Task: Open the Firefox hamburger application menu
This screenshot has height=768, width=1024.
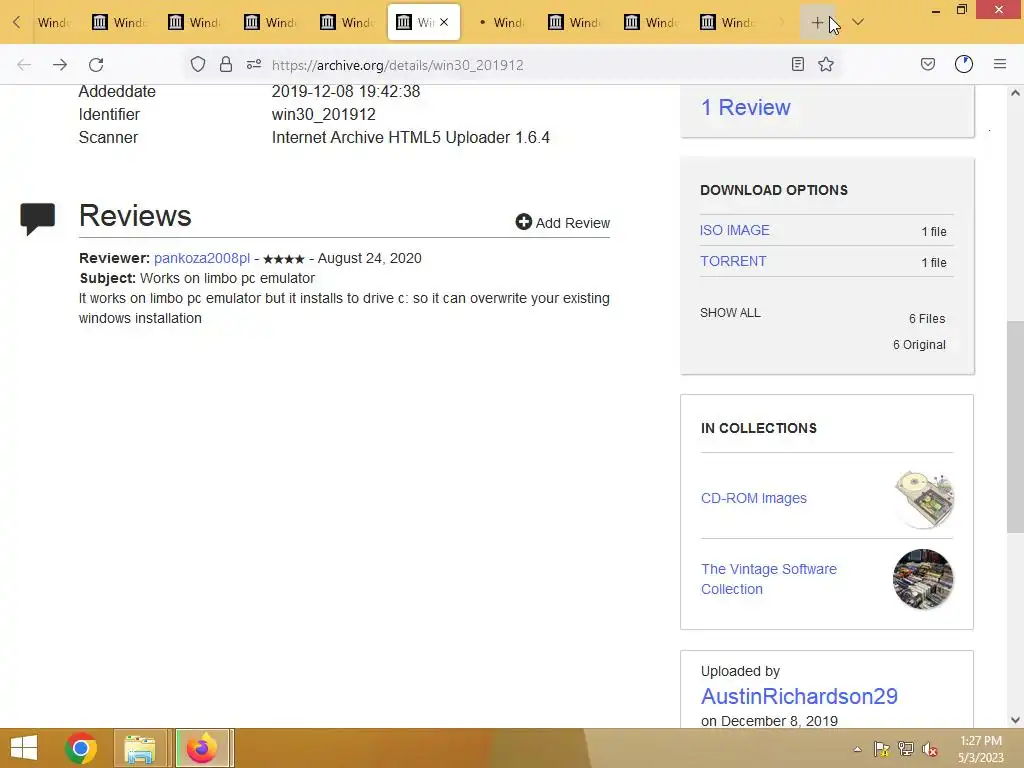Action: click(x=1000, y=64)
